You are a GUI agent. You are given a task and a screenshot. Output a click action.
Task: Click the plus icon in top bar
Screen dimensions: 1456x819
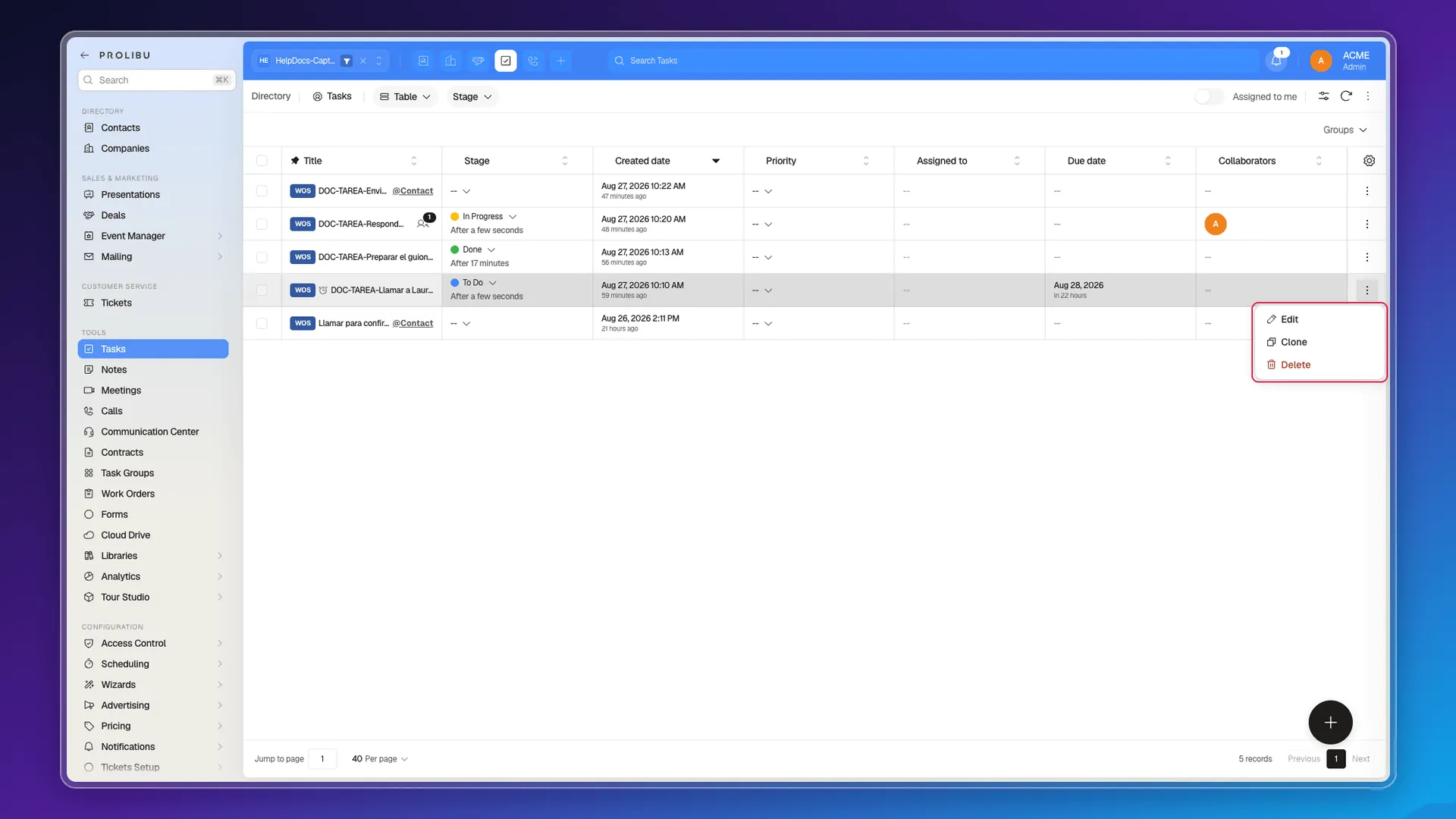(560, 61)
